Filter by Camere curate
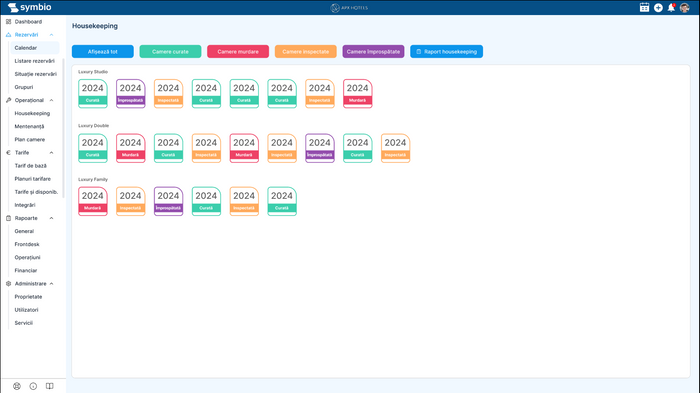This screenshot has height=393, width=700. pos(170,51)
